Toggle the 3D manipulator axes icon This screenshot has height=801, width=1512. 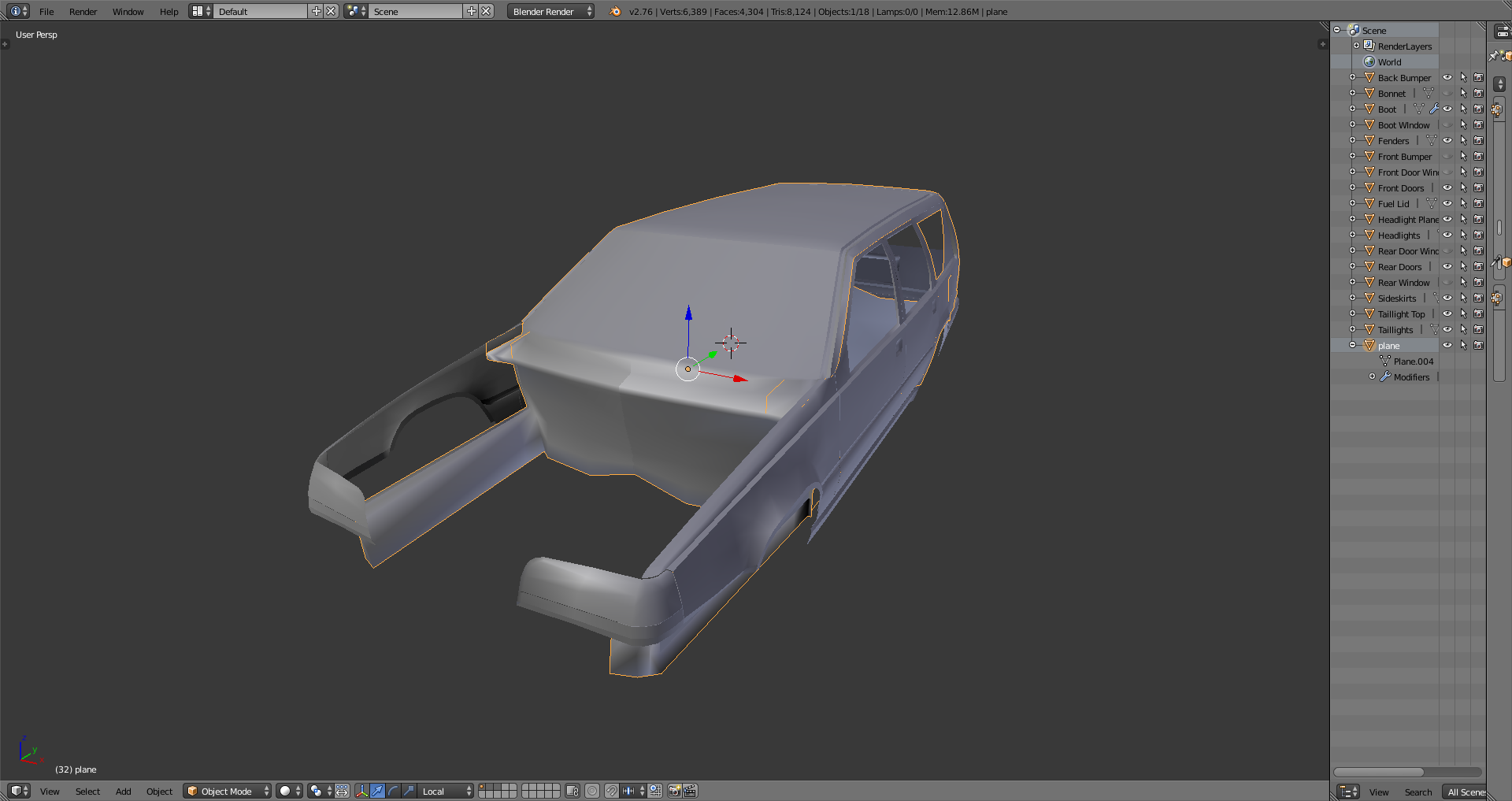click(x=362, y=791)
